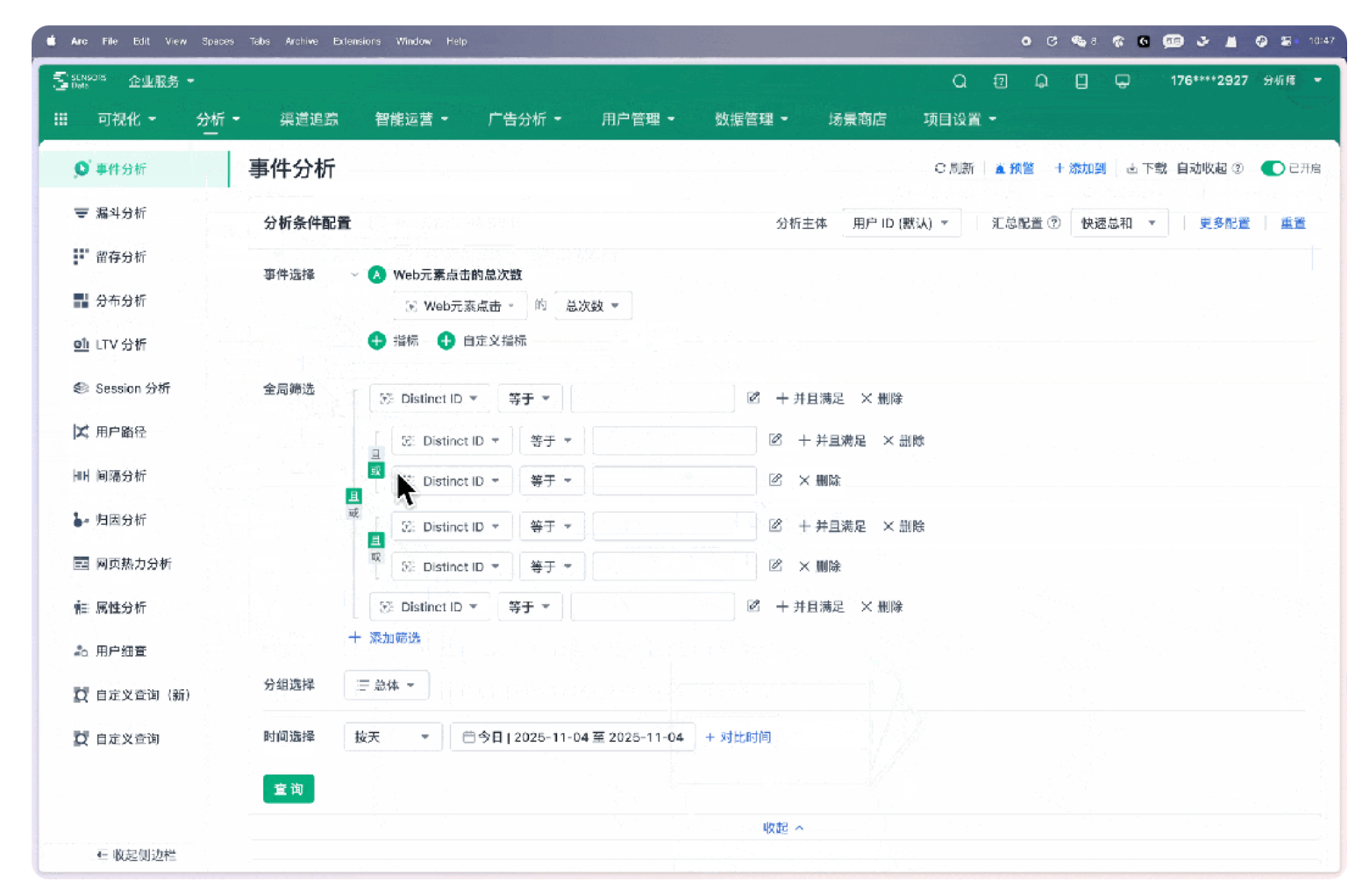
Task: Click the green plus icon for 自定义指标
Action: 446,341
